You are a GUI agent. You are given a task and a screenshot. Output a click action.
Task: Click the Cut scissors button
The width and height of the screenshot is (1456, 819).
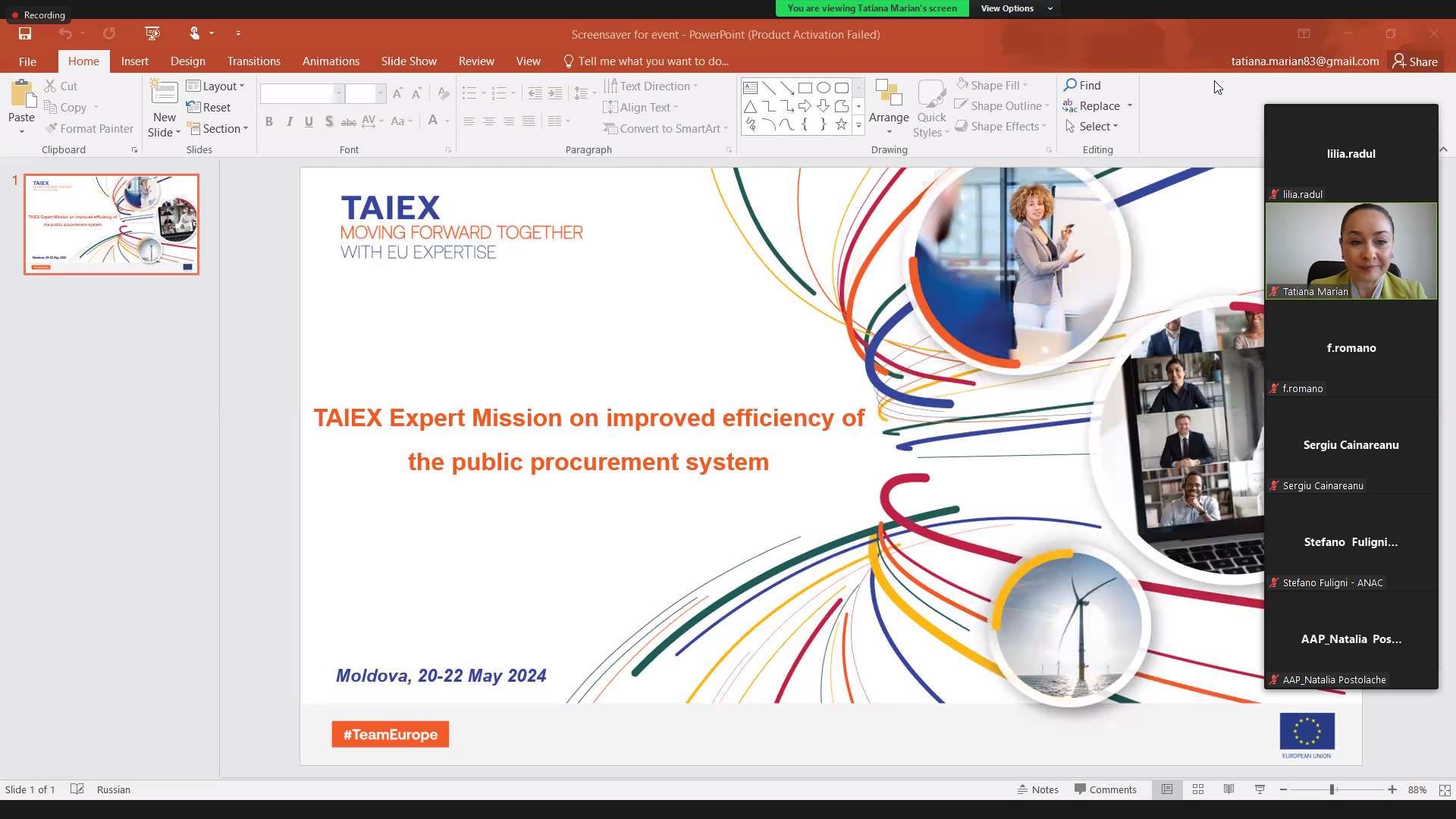tap(61, 86)
